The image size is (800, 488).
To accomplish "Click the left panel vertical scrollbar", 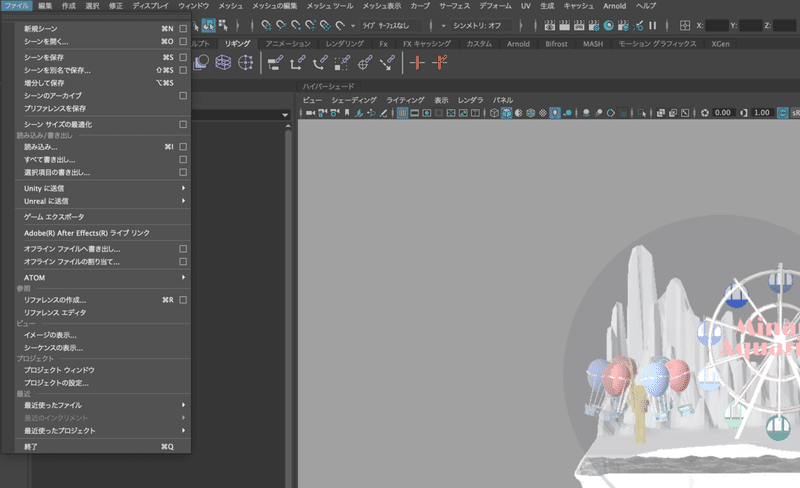I will 288,306.
